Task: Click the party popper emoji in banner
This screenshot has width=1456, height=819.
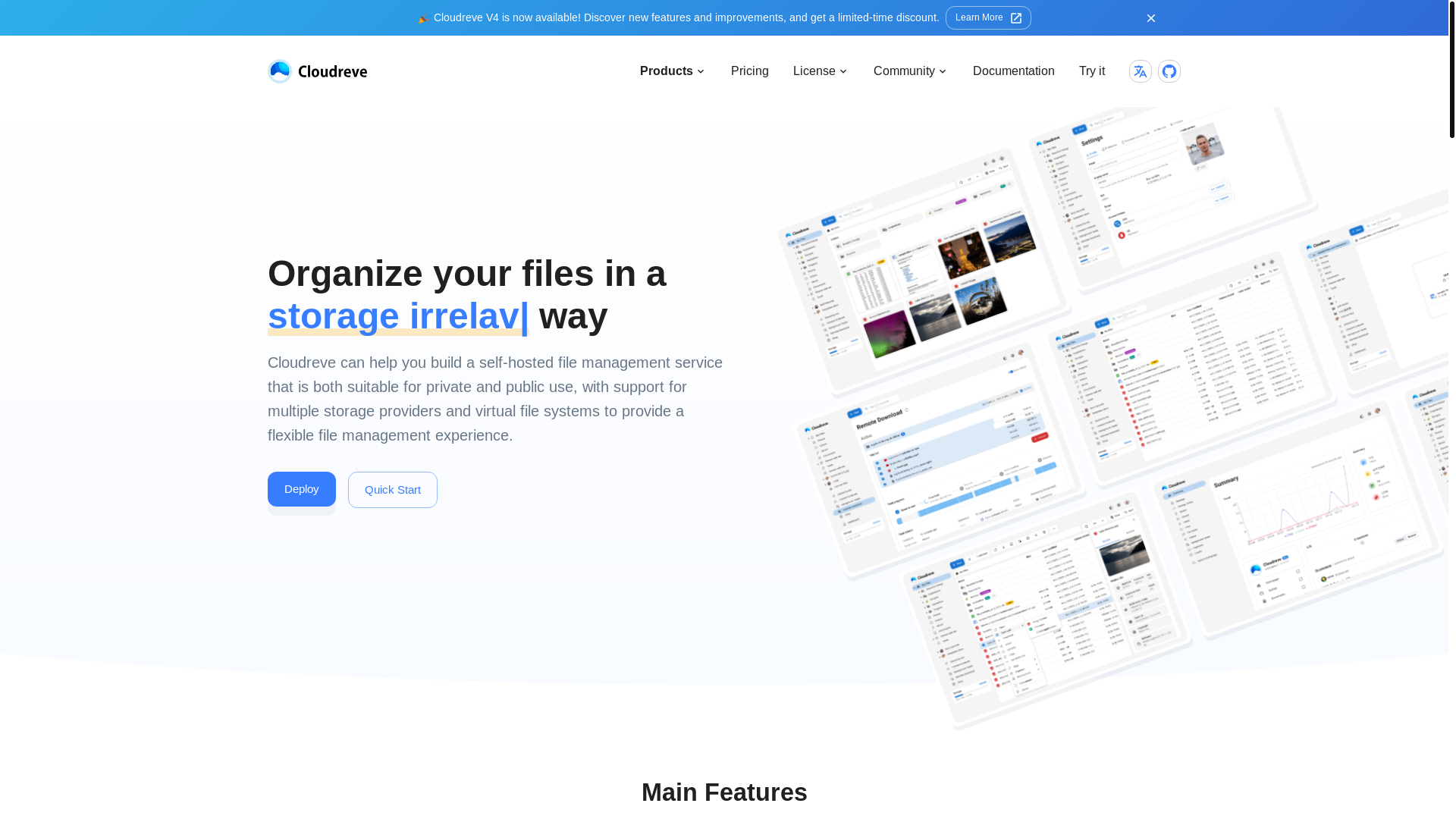Action: click(423, 18)
